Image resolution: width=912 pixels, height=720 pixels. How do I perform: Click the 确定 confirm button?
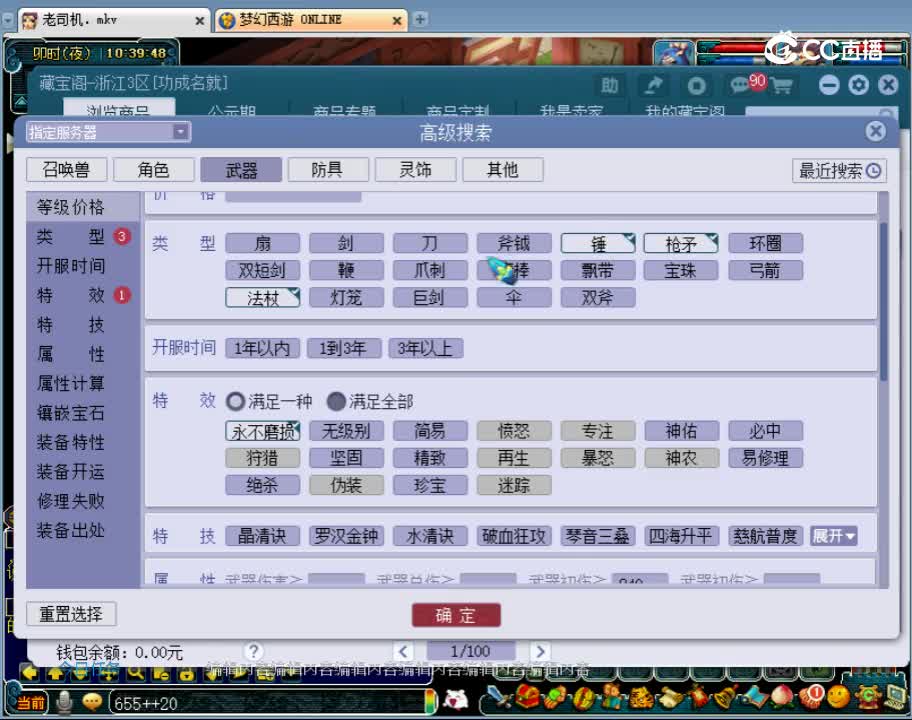click(456, 615)
